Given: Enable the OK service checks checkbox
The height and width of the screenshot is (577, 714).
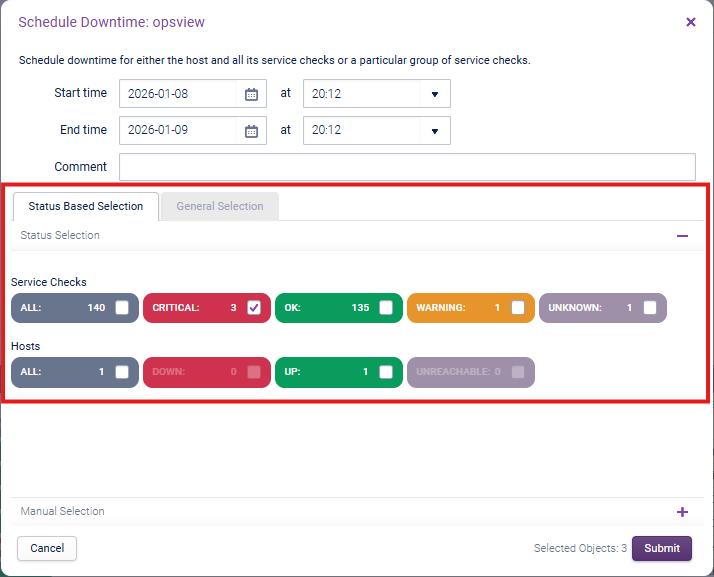Looking at the screenshot, I should [x=386, y=308].
